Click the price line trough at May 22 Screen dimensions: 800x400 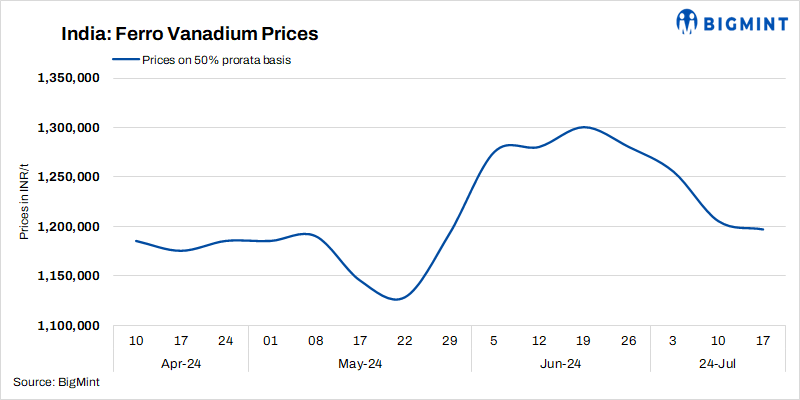coord(399,299)
